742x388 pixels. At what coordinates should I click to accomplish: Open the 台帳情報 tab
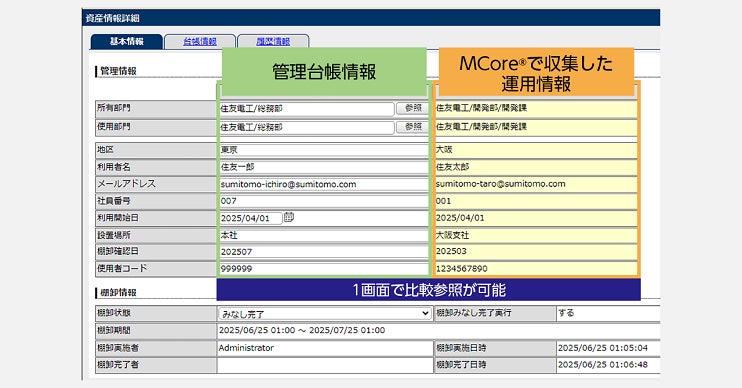(x=200, y=42)
